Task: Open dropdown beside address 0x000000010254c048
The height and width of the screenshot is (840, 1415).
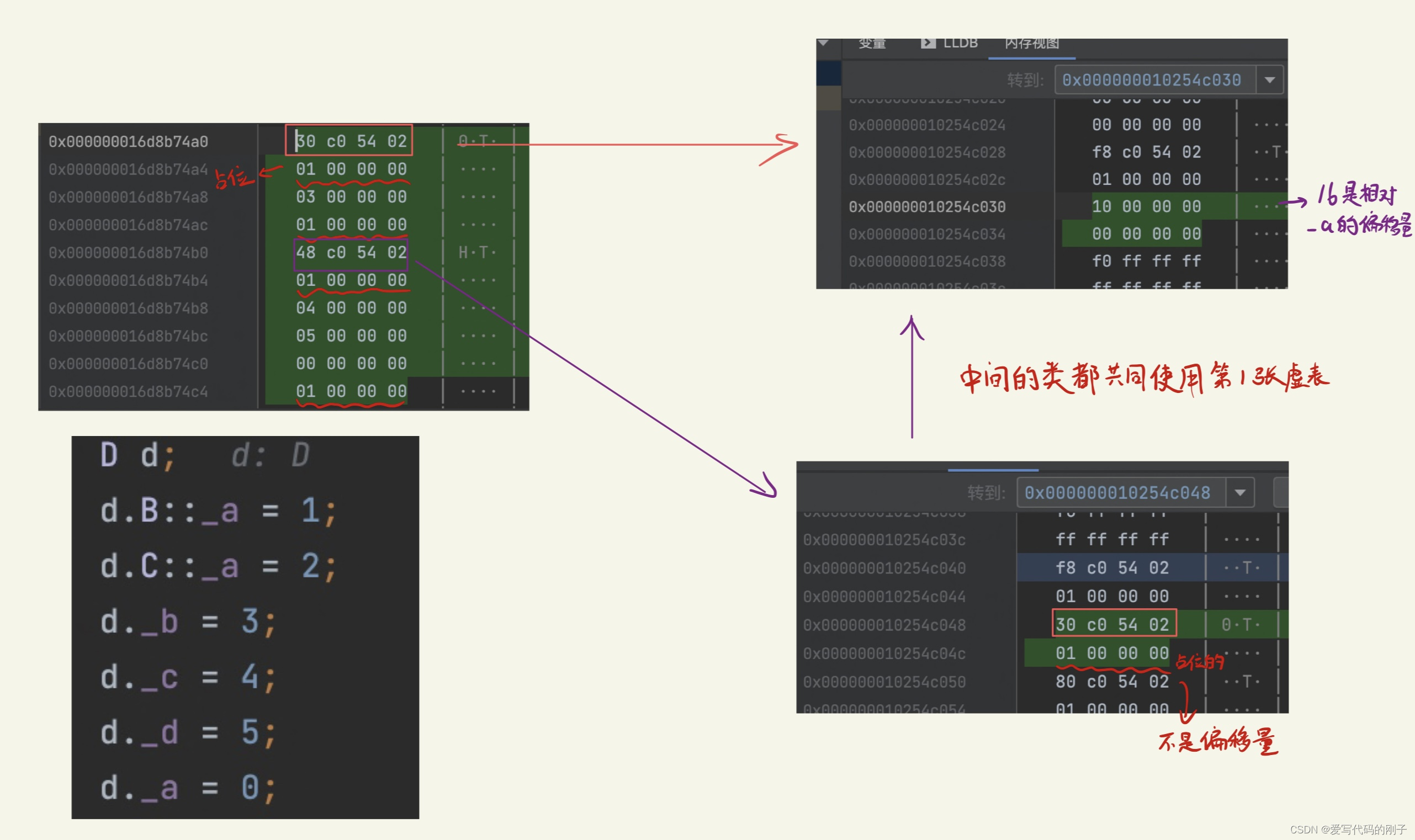Action: (x=1240, y=492)
